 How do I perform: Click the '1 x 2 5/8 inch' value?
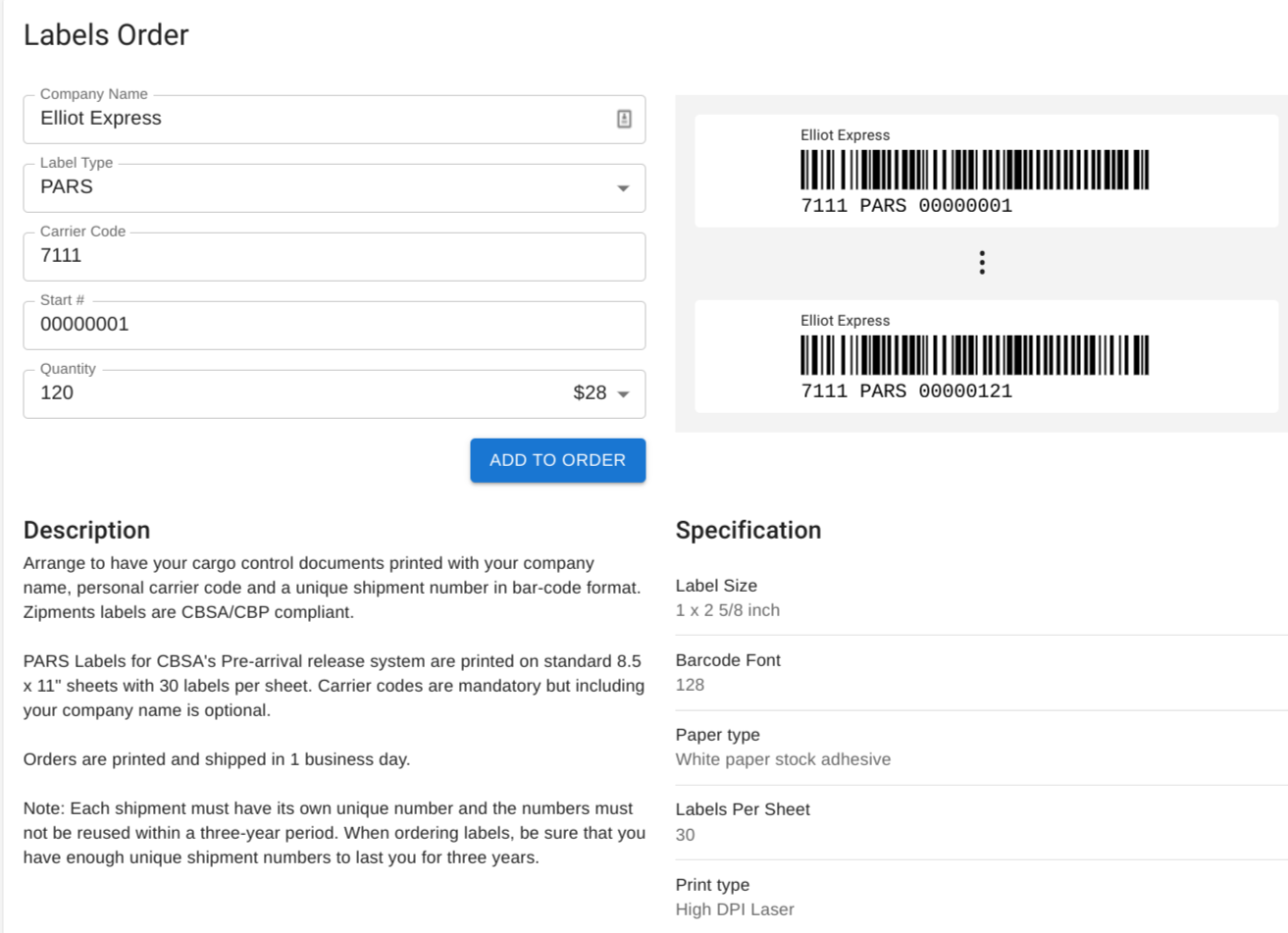click(x=728, y=610)
